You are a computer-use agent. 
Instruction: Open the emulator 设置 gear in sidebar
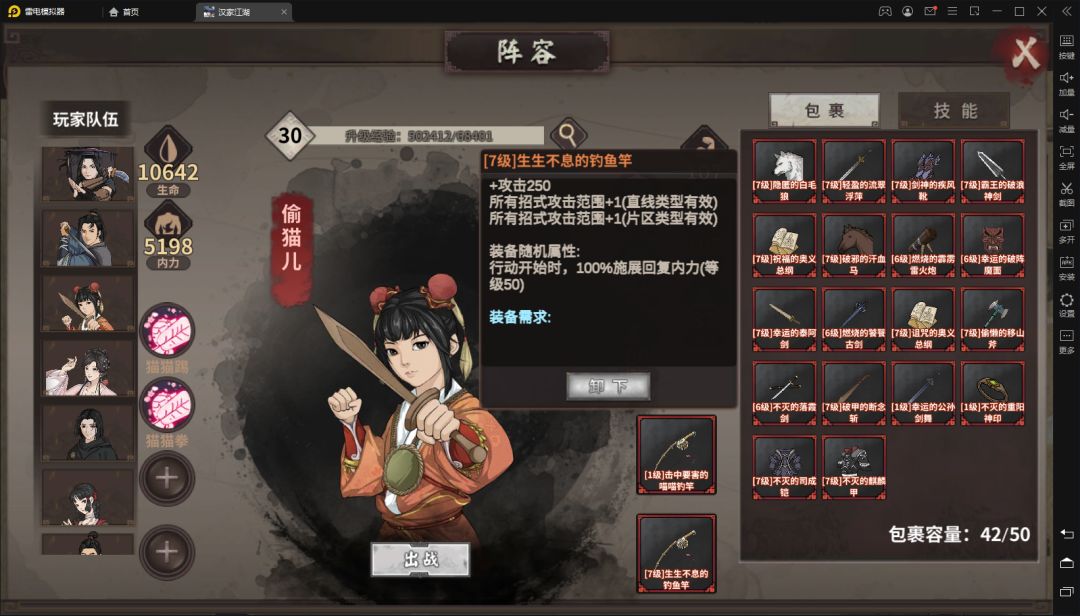(1066, 305)
